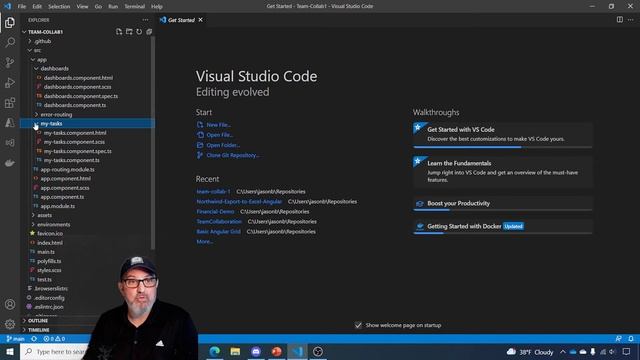
Task: Open recent Financial-Demo project
Action: point(215,211)
